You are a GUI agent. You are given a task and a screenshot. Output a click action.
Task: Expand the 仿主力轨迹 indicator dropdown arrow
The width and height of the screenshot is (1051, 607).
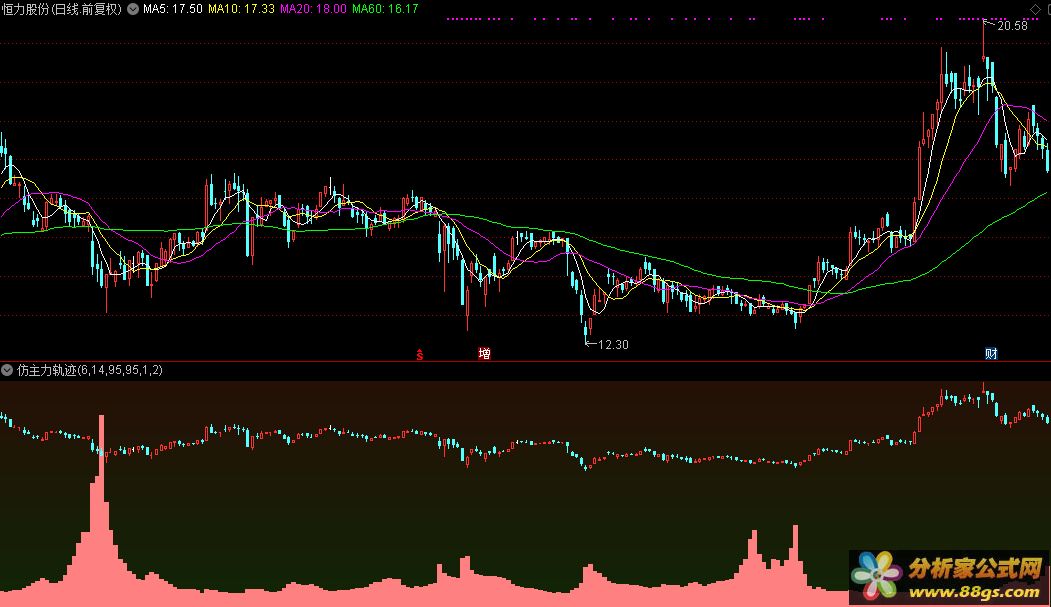pos(7,370)
